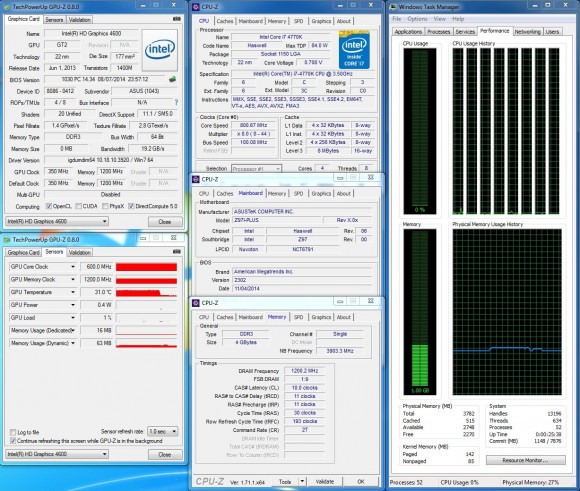Open the View menu in Task Manager
This screenshot has width=580, height=491.
(x=439, y=19)
